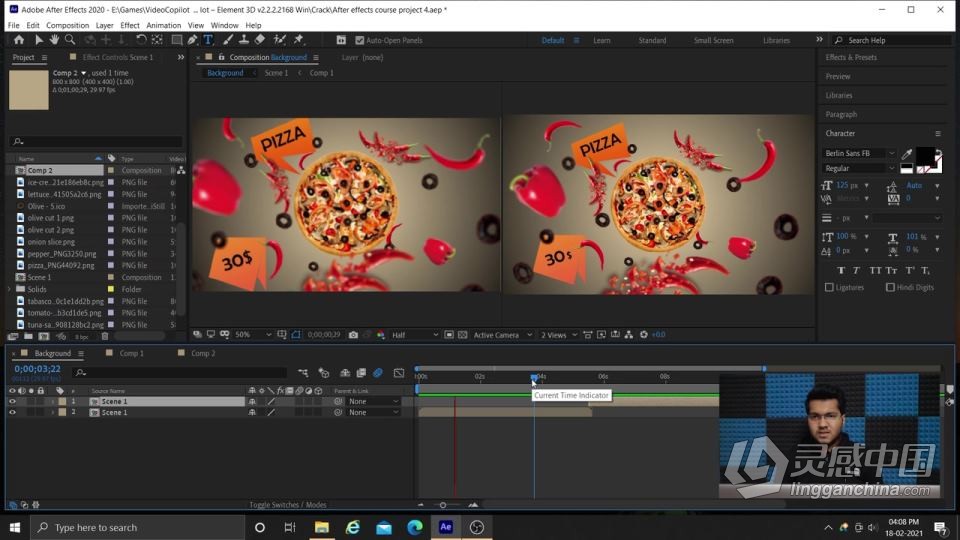
Task: Pick a color with the Character eyedropper
Action: [x=907, y=153]
